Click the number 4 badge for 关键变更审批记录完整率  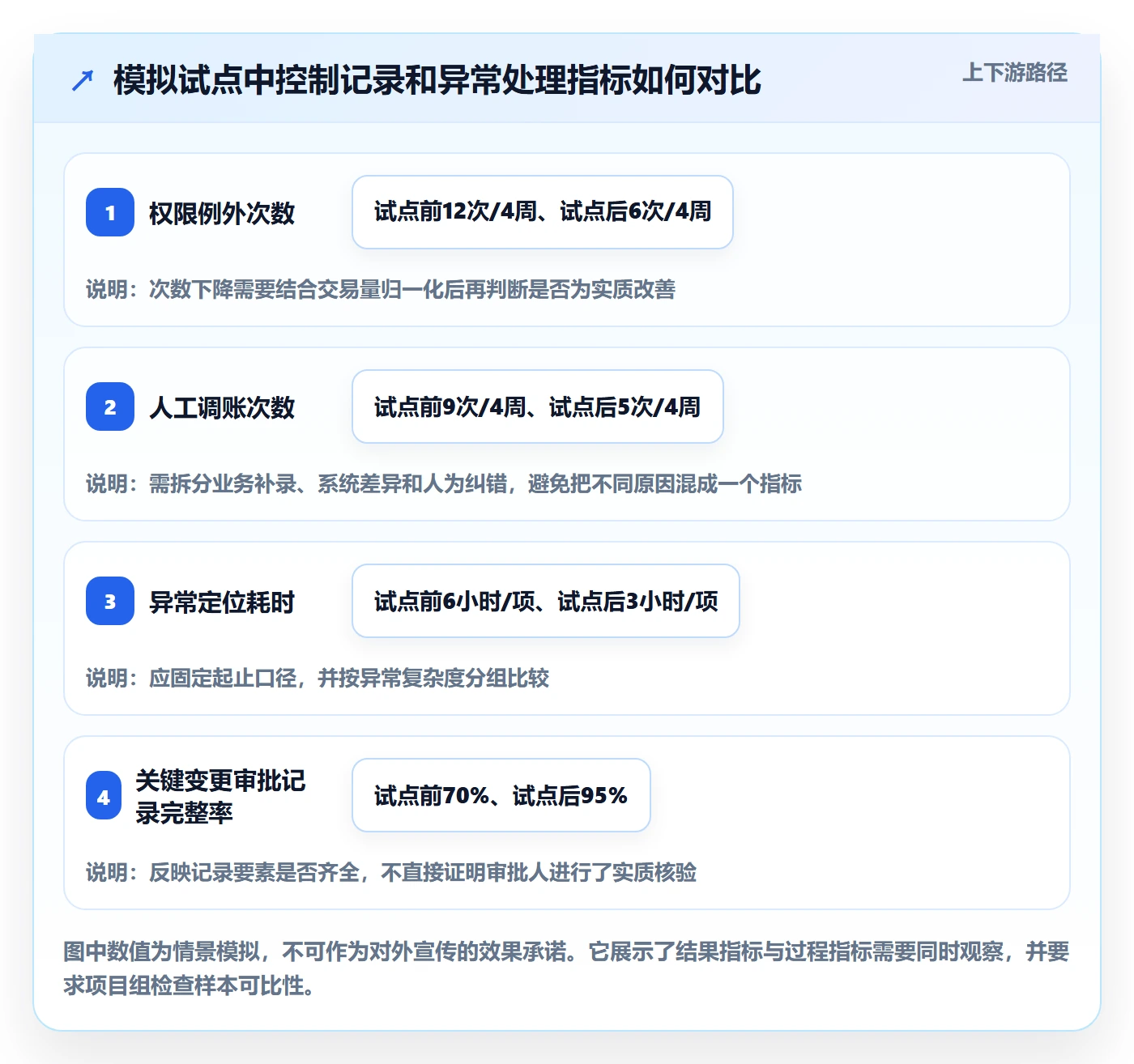click(x=104, y=797)
